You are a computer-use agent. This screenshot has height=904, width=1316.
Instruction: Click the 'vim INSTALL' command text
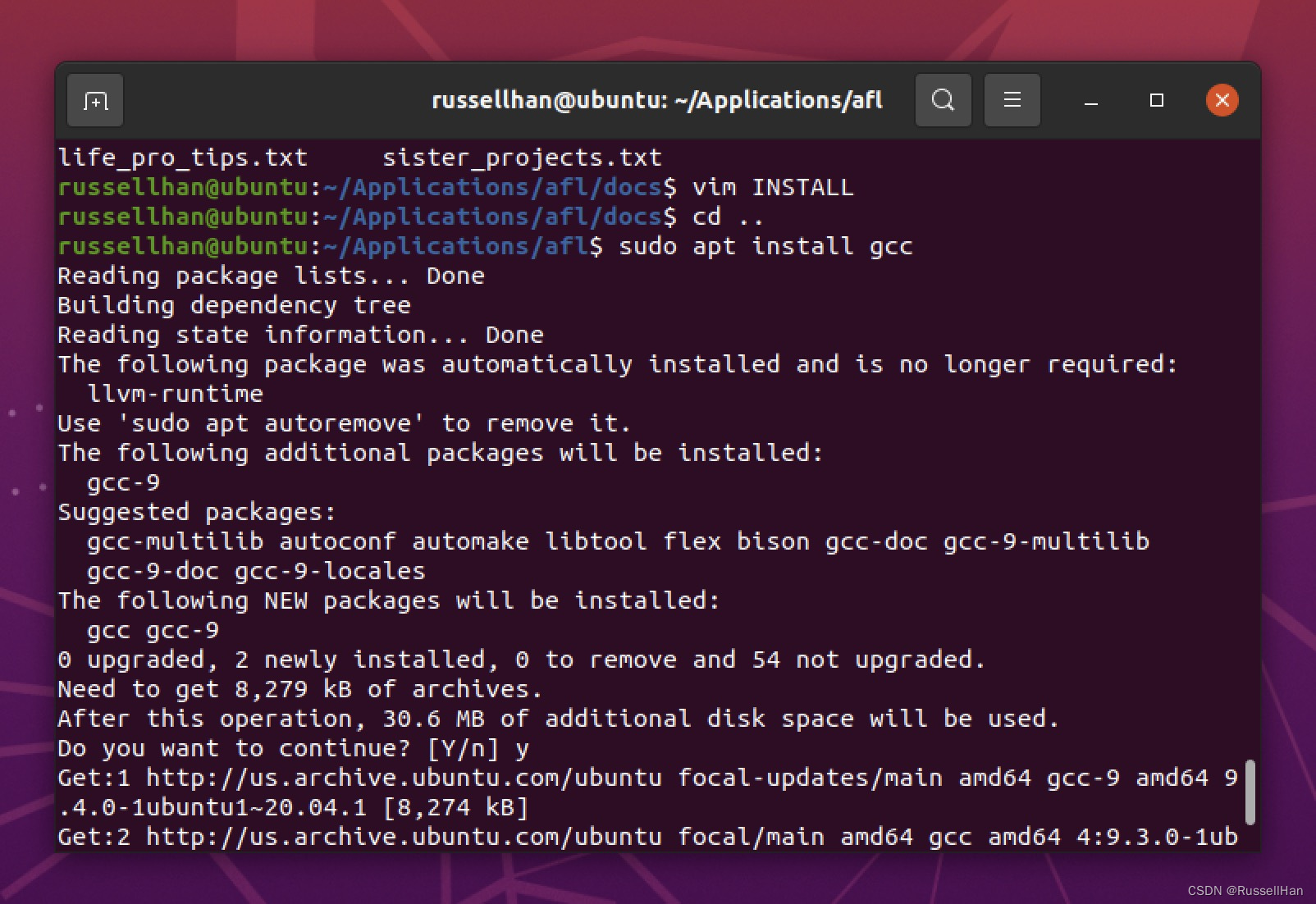[x=773, y=187]
